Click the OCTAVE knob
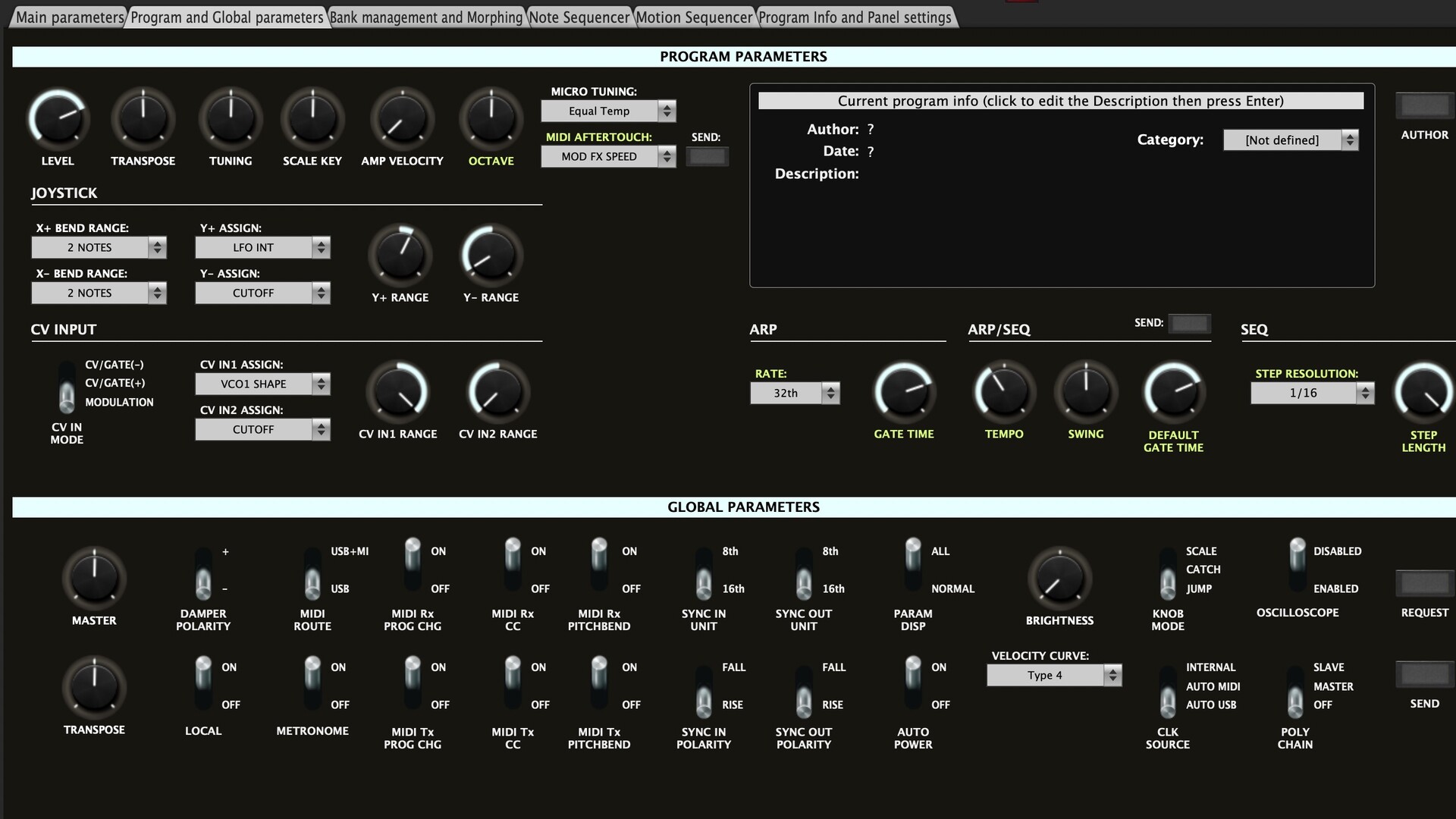 491,119
